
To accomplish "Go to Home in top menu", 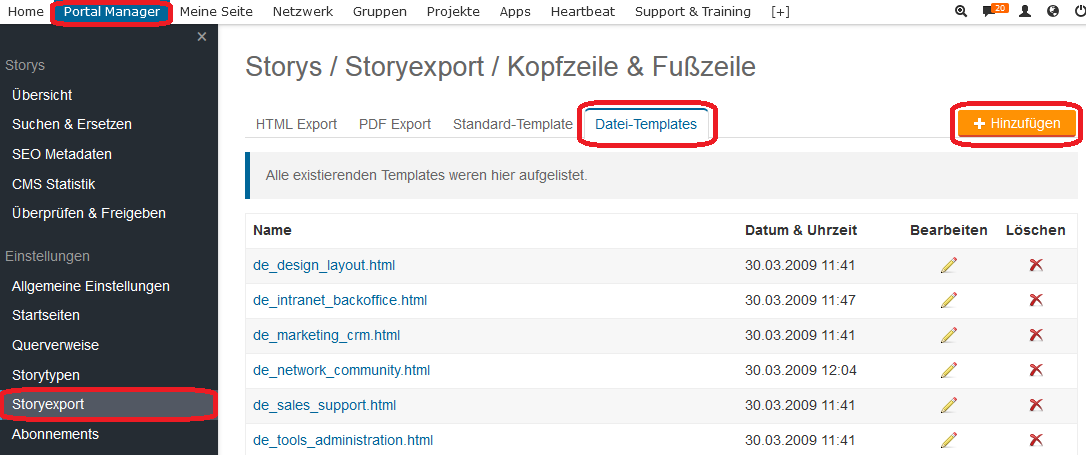I will pos(26,12).
